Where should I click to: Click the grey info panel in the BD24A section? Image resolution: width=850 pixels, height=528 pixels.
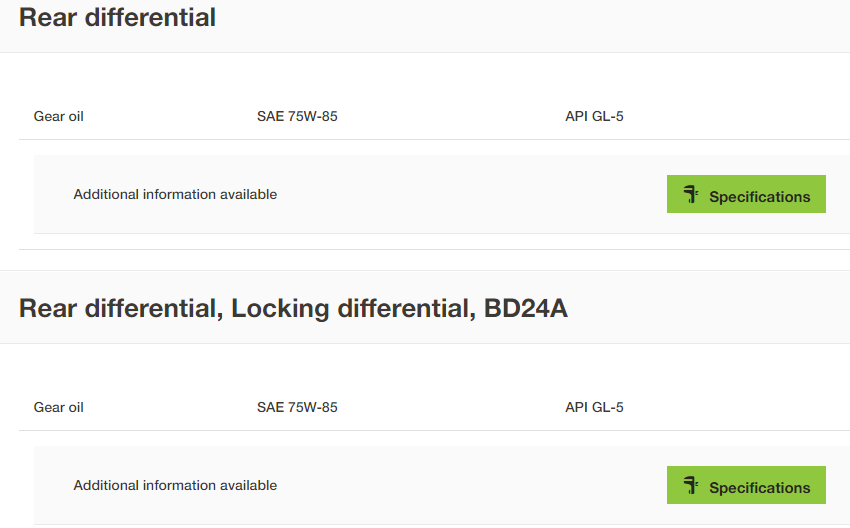[442, 486]
